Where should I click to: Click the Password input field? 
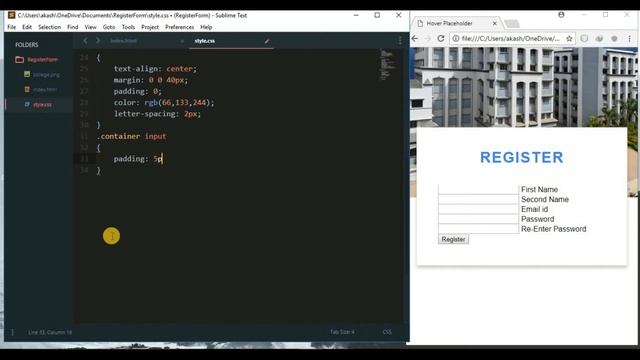[478, 219]
